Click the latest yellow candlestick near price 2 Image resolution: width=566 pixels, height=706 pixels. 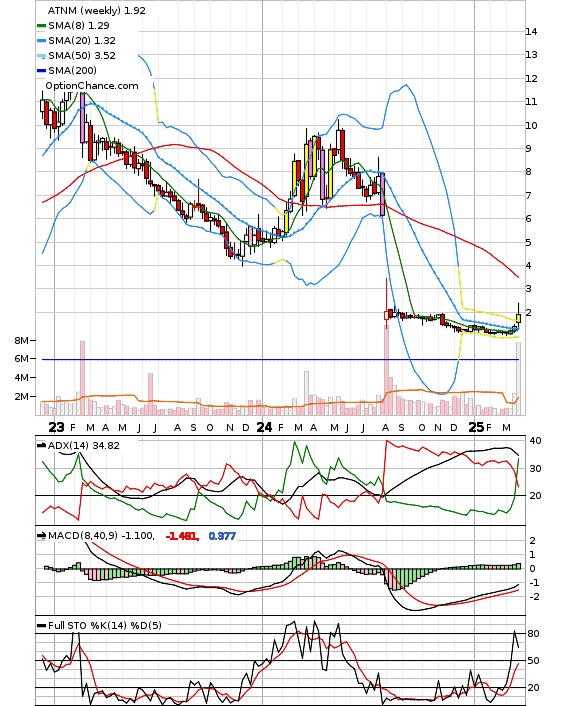tap(519, 318)
